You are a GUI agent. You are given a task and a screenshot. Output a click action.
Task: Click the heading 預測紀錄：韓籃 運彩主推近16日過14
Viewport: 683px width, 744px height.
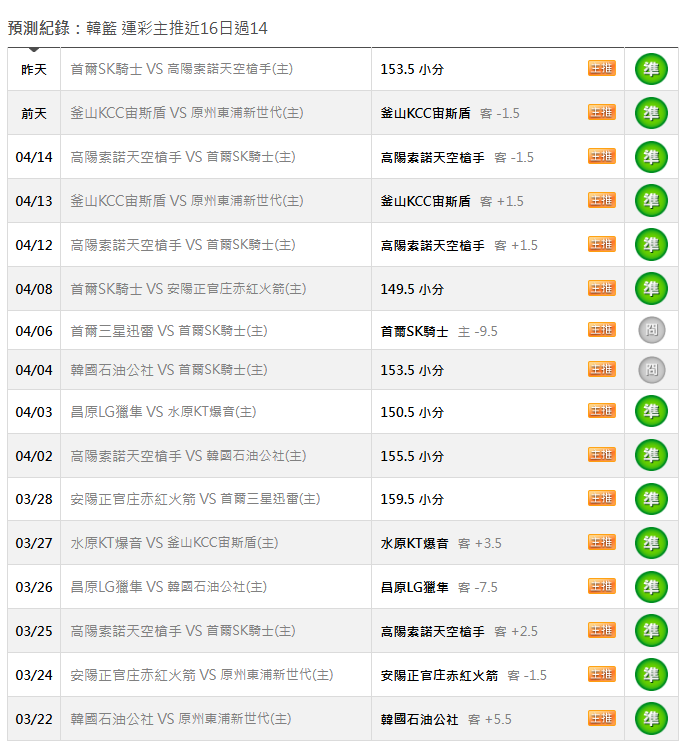click(138, 28)
